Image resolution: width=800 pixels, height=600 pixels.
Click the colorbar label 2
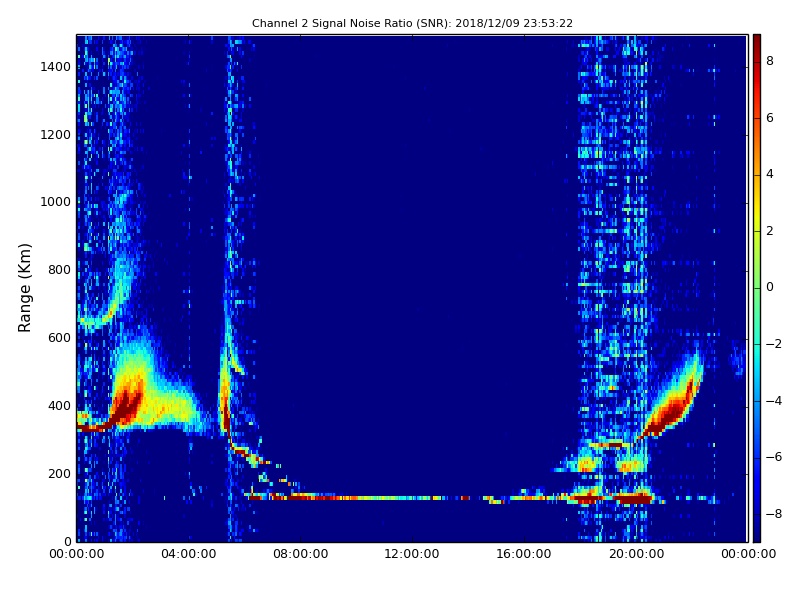point(770,231)
